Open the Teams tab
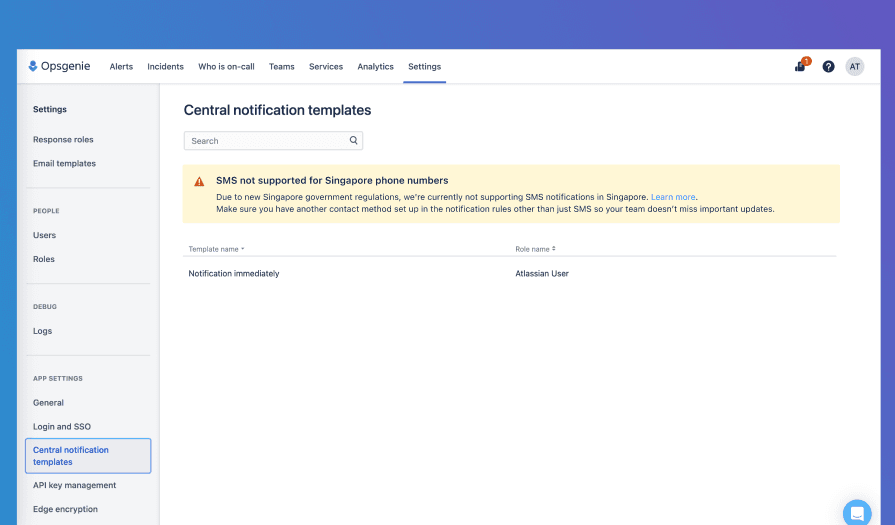 281,67
